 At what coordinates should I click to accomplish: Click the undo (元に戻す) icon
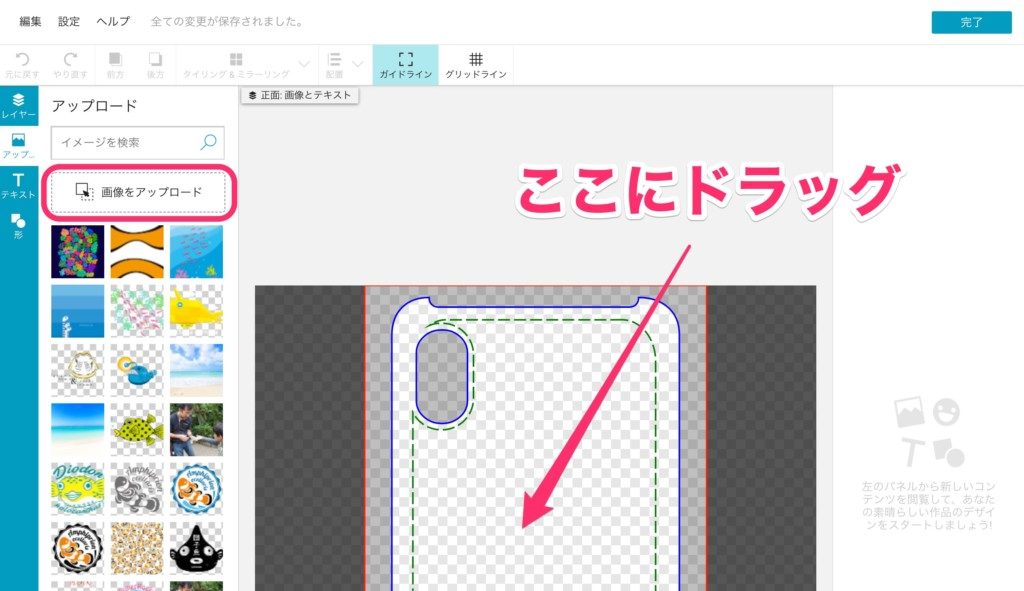click(x=22, y=60)
